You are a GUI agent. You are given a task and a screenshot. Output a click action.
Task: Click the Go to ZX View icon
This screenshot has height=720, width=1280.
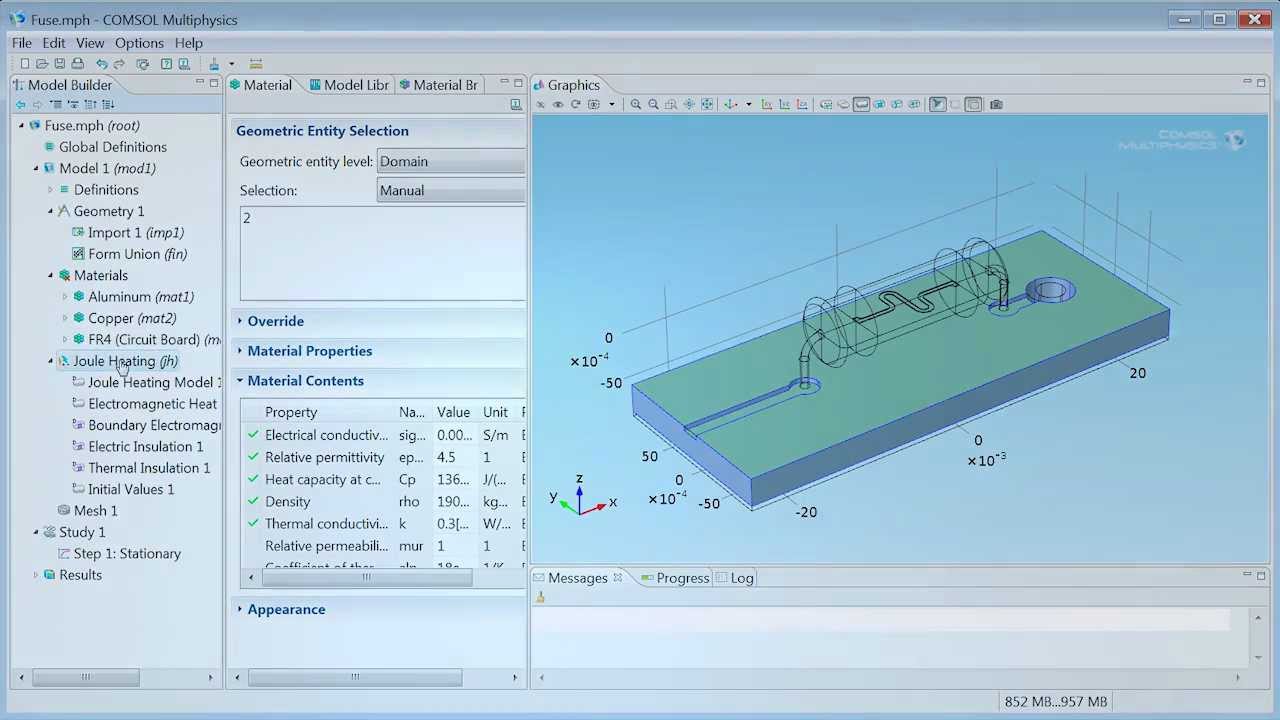802,104
